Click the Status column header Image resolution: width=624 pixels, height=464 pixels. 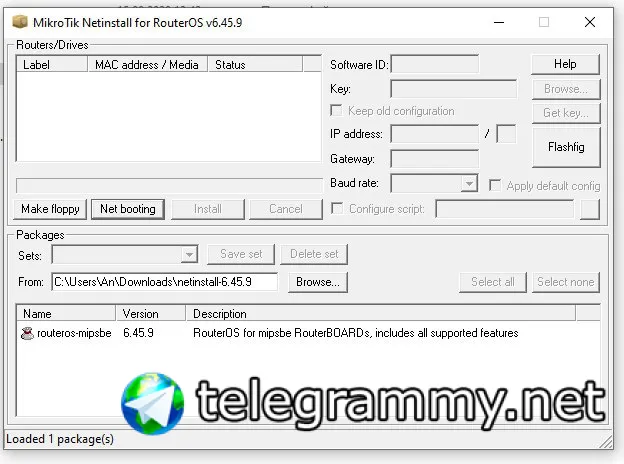[x=255, y=64]
